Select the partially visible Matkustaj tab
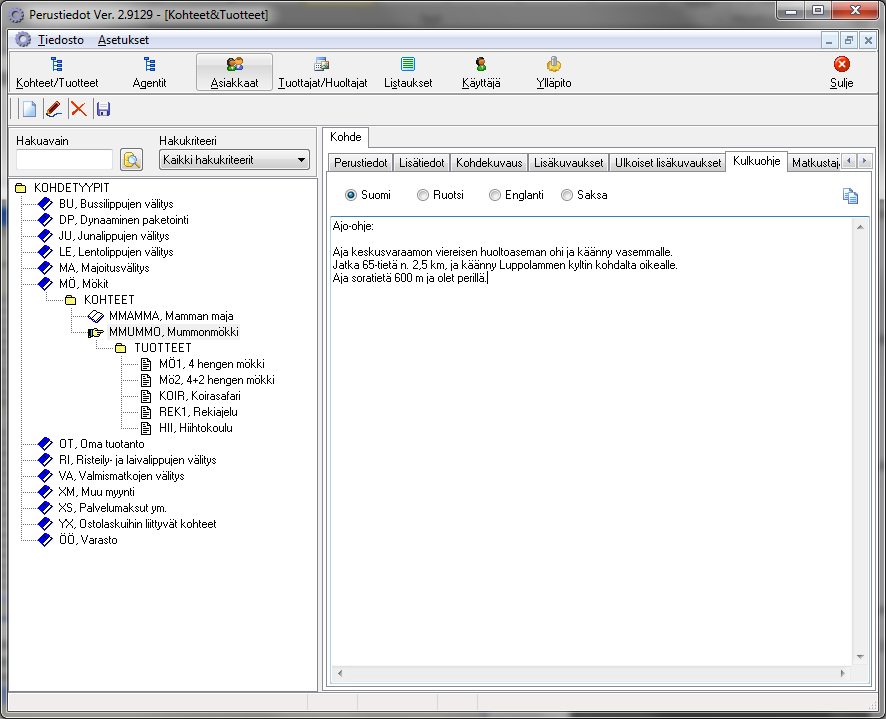Image resolution: width=886 pixels, height=719 pixels. 814,163
